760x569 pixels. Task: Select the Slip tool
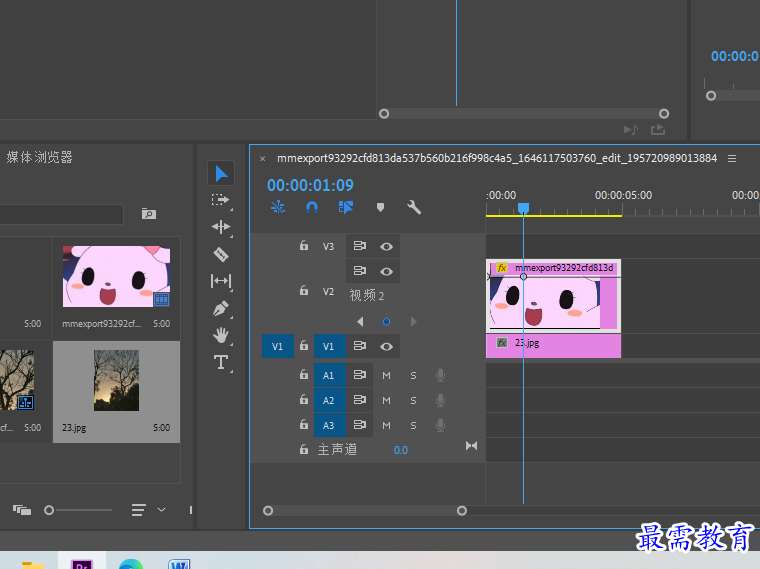click(x=221, y=281)
